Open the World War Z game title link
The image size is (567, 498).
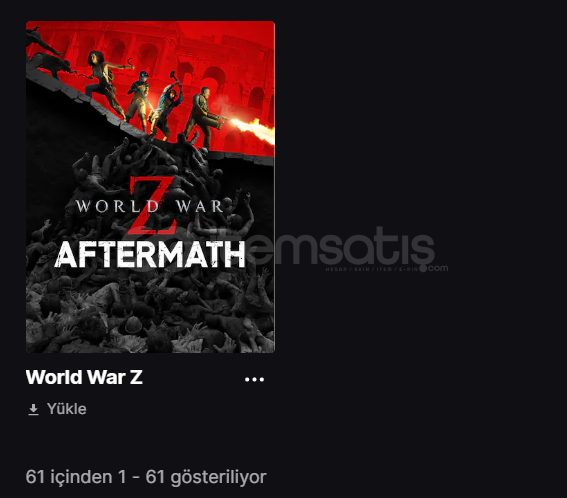(84, 377)
